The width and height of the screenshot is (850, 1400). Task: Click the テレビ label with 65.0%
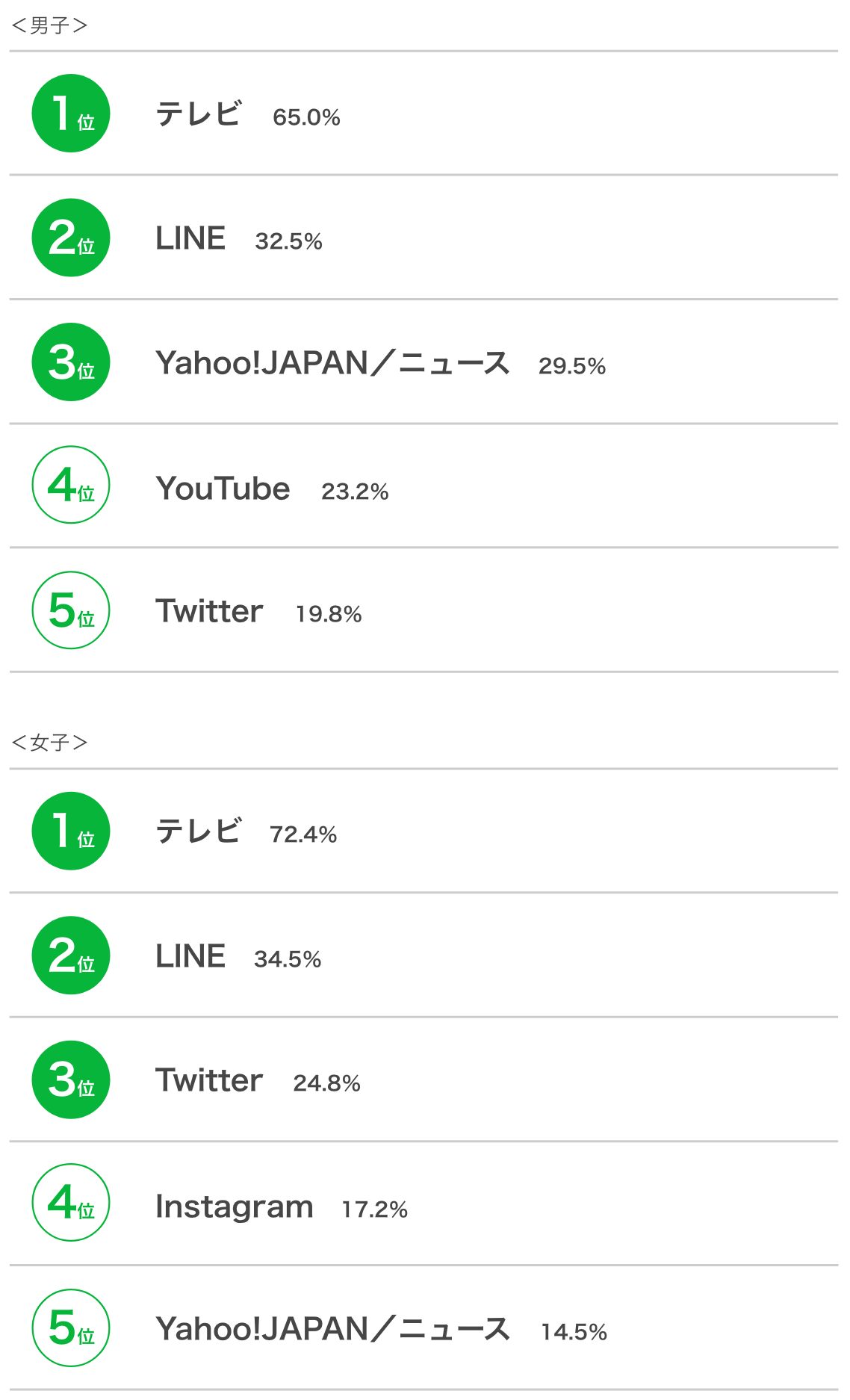[198, 114]
